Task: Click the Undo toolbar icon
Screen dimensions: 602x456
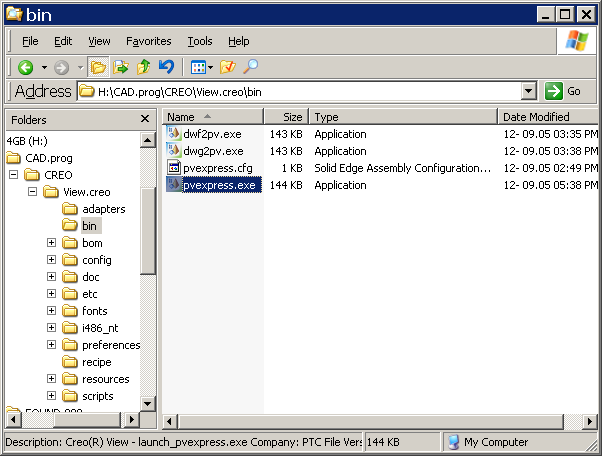Action: click(166, 67)
